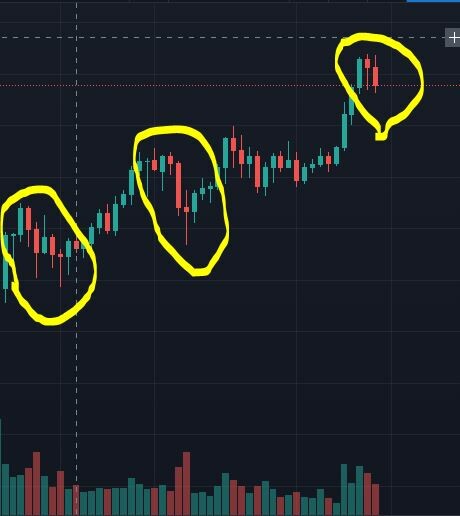Select the tall green volume bar before final red bars
The width and height of the screenshot is (460, 516).
359,490
